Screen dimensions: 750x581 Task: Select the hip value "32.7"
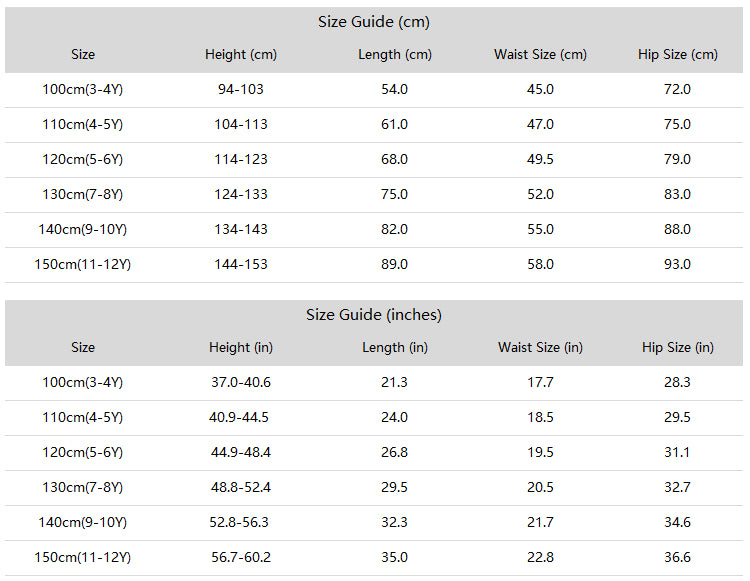pos(678,487)
